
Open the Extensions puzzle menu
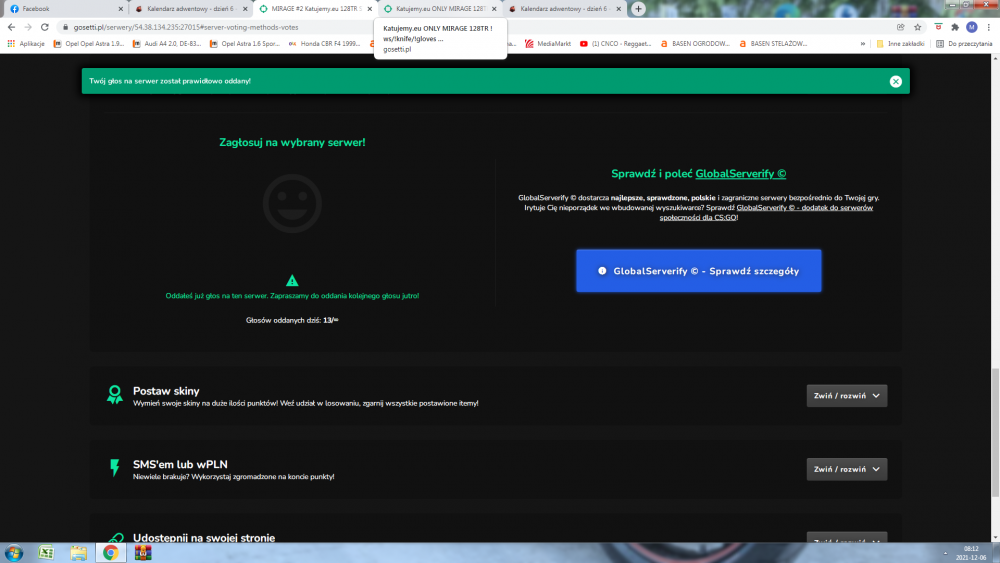pos(955,27)
